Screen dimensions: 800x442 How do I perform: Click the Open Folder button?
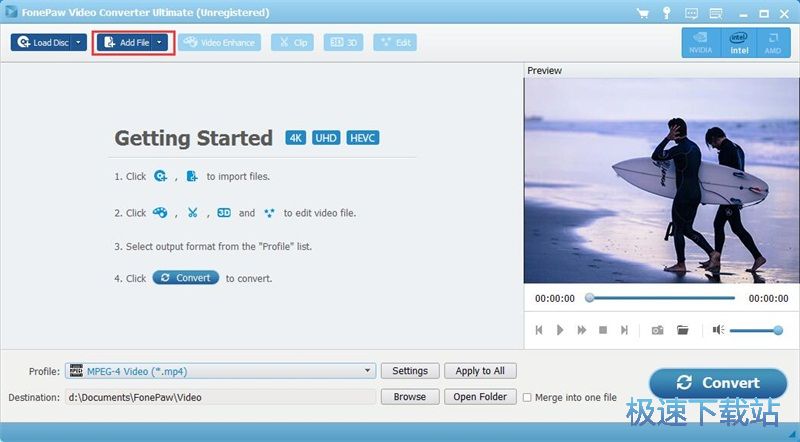480,397
